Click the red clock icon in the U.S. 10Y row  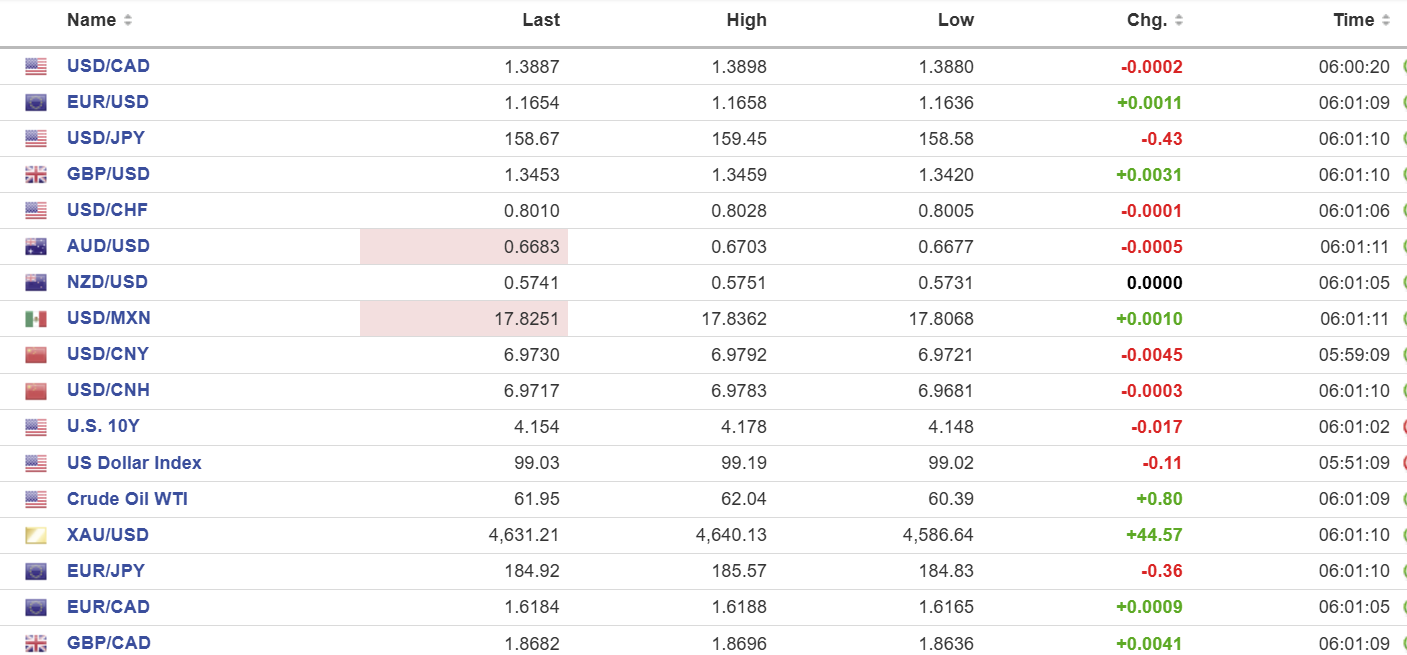(x=1404, y=427)
